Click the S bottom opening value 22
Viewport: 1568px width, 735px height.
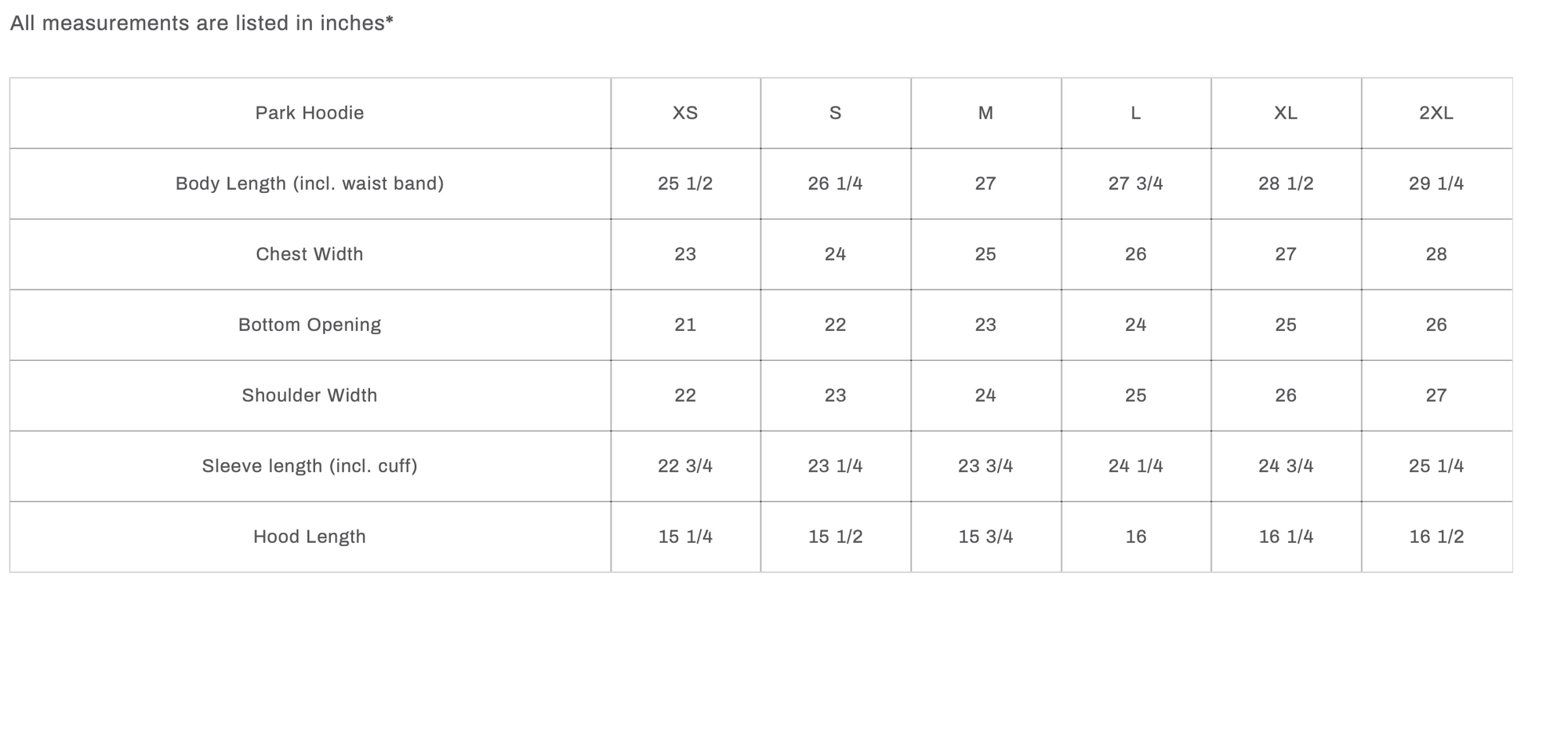tap(836, 325)
